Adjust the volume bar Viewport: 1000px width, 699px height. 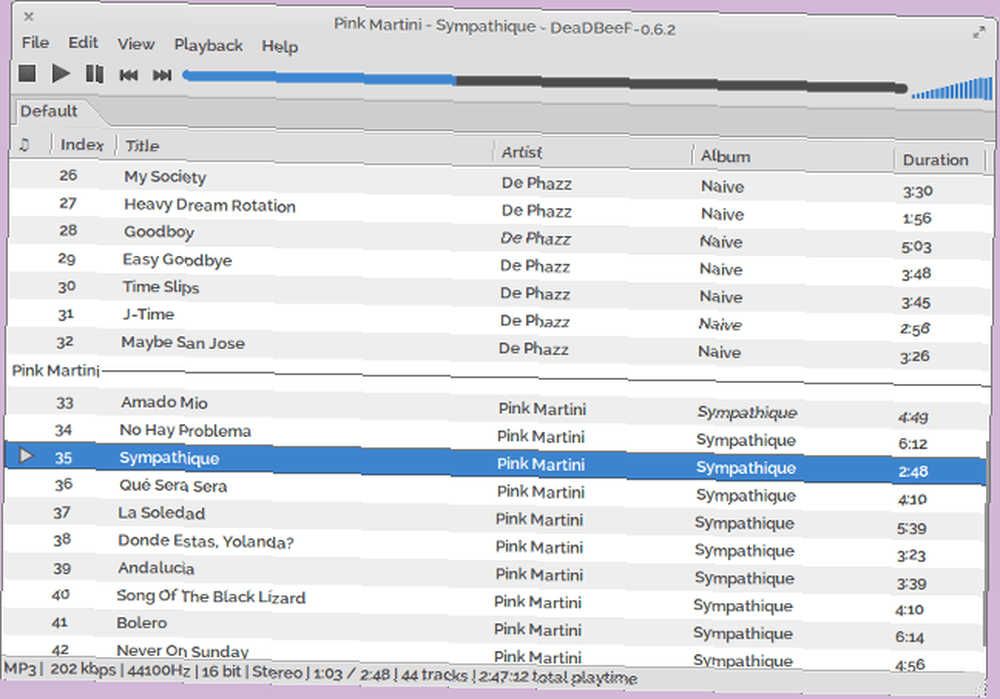(952, 89)
